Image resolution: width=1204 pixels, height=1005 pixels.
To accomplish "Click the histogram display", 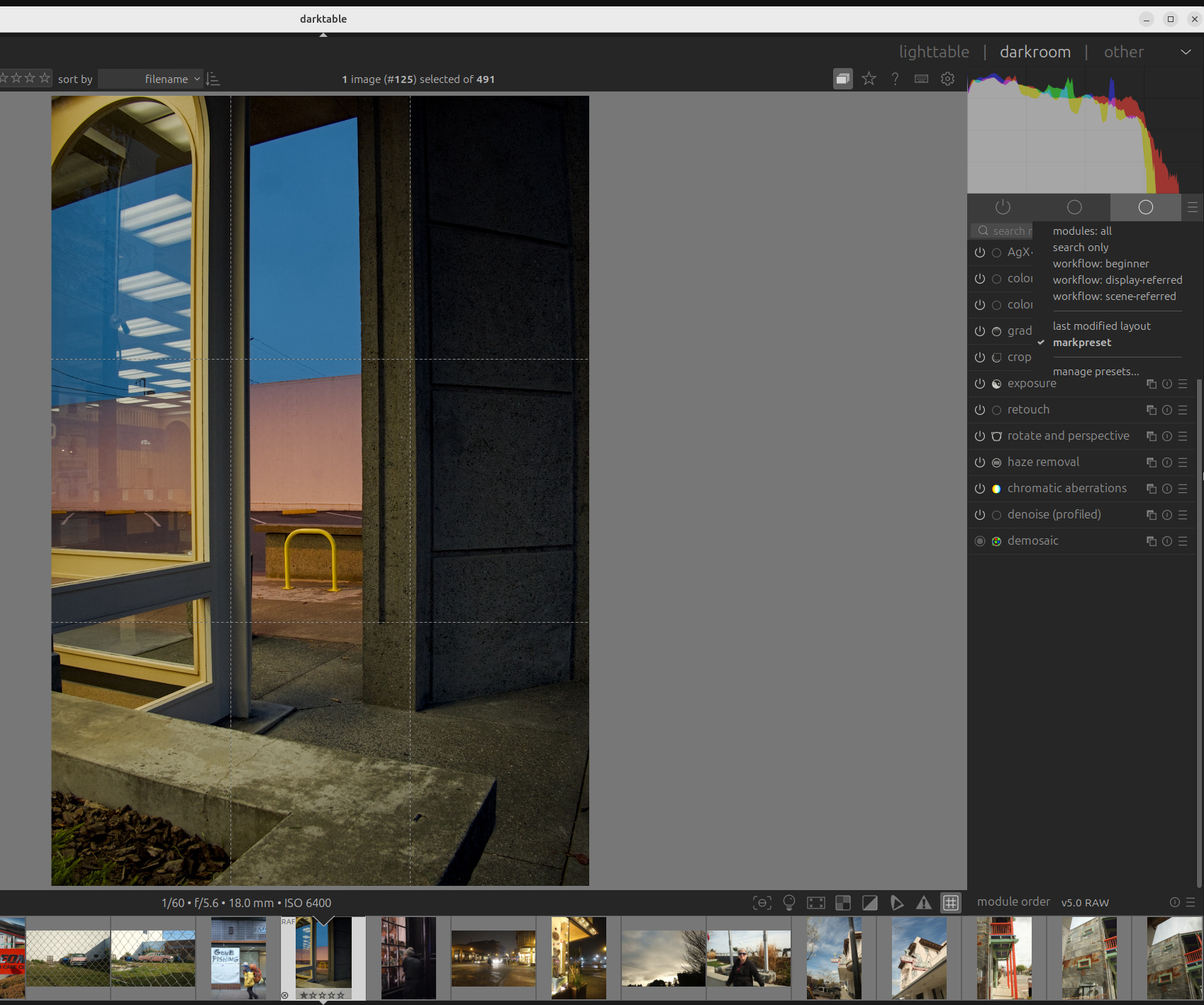I will pos(1085,131).
